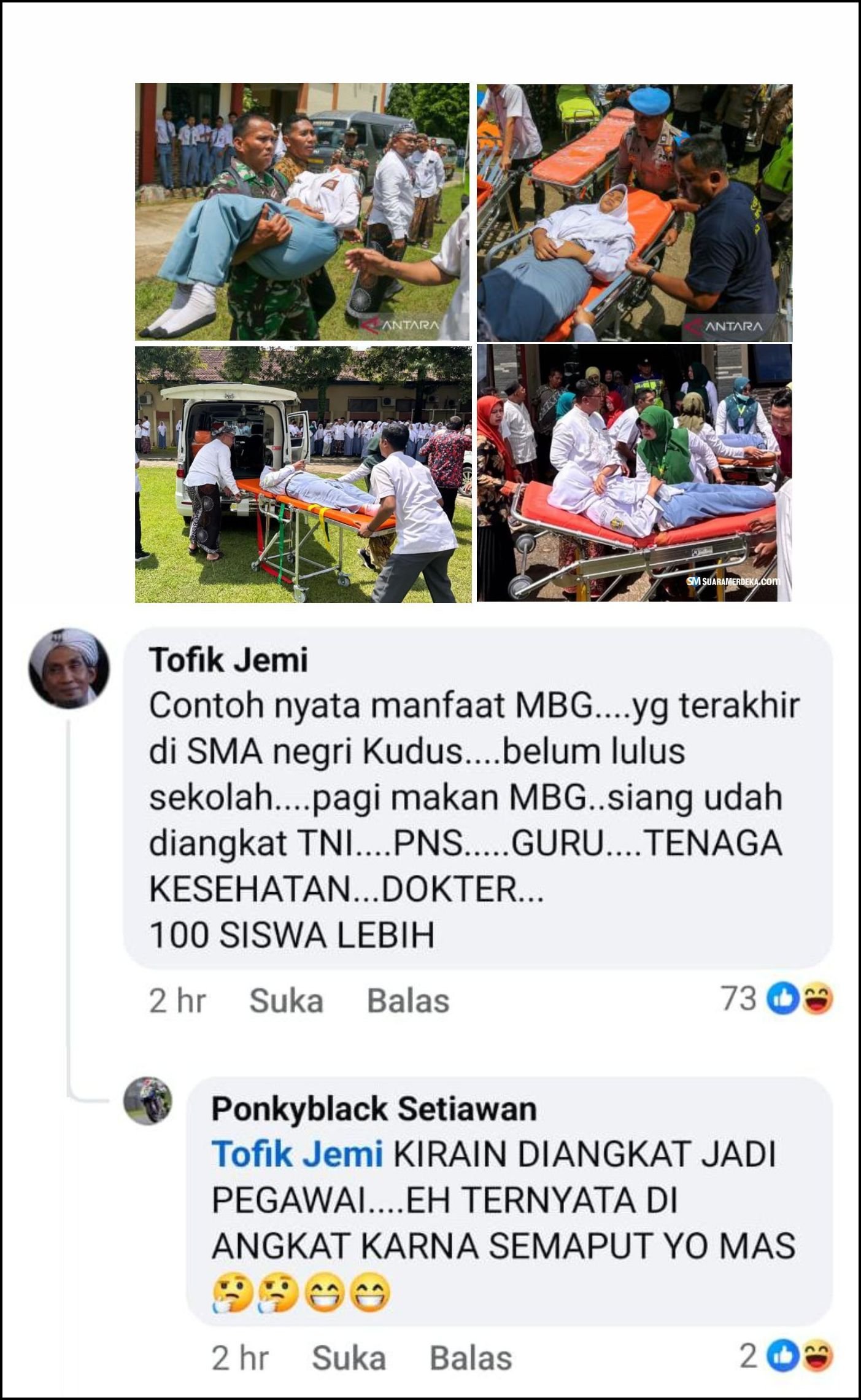861x1400 pixels.
Task: Open Ponkyblack Setiawan's profile avatar
Action: click(x=148, y=1100)
